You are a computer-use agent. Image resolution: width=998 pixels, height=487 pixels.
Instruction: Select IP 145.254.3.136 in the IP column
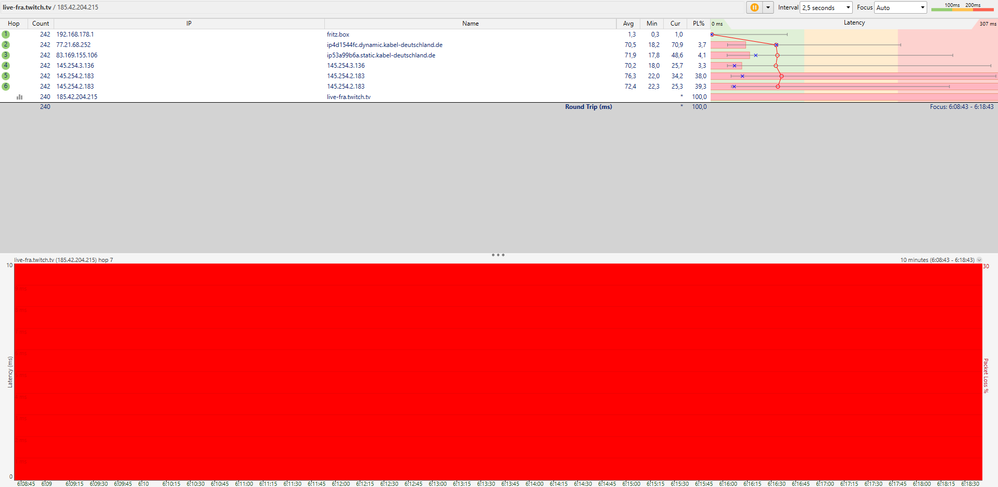click(x=75, y=66)
